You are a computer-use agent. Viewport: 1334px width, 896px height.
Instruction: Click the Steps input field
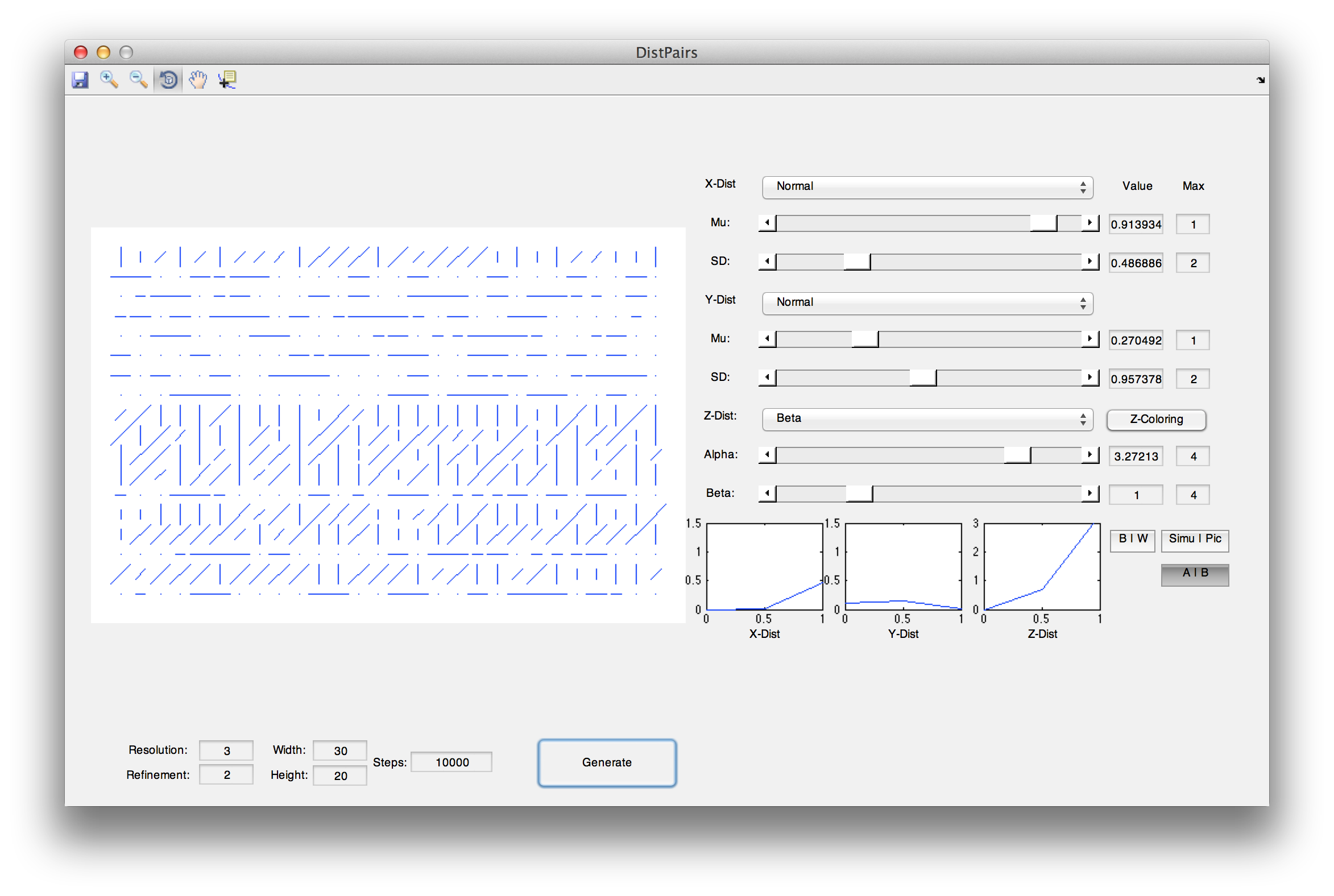pos(451,762)
